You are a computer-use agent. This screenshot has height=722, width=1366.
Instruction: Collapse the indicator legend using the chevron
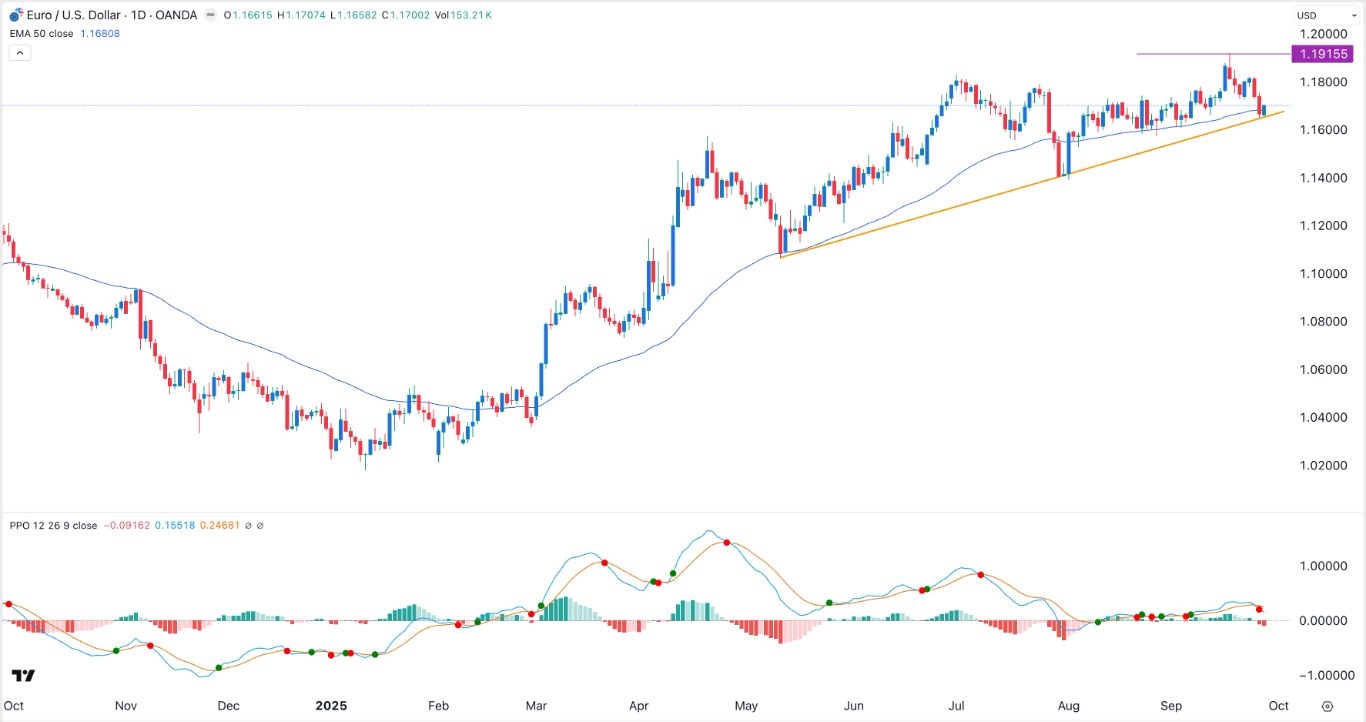click(x=19, y=52)
